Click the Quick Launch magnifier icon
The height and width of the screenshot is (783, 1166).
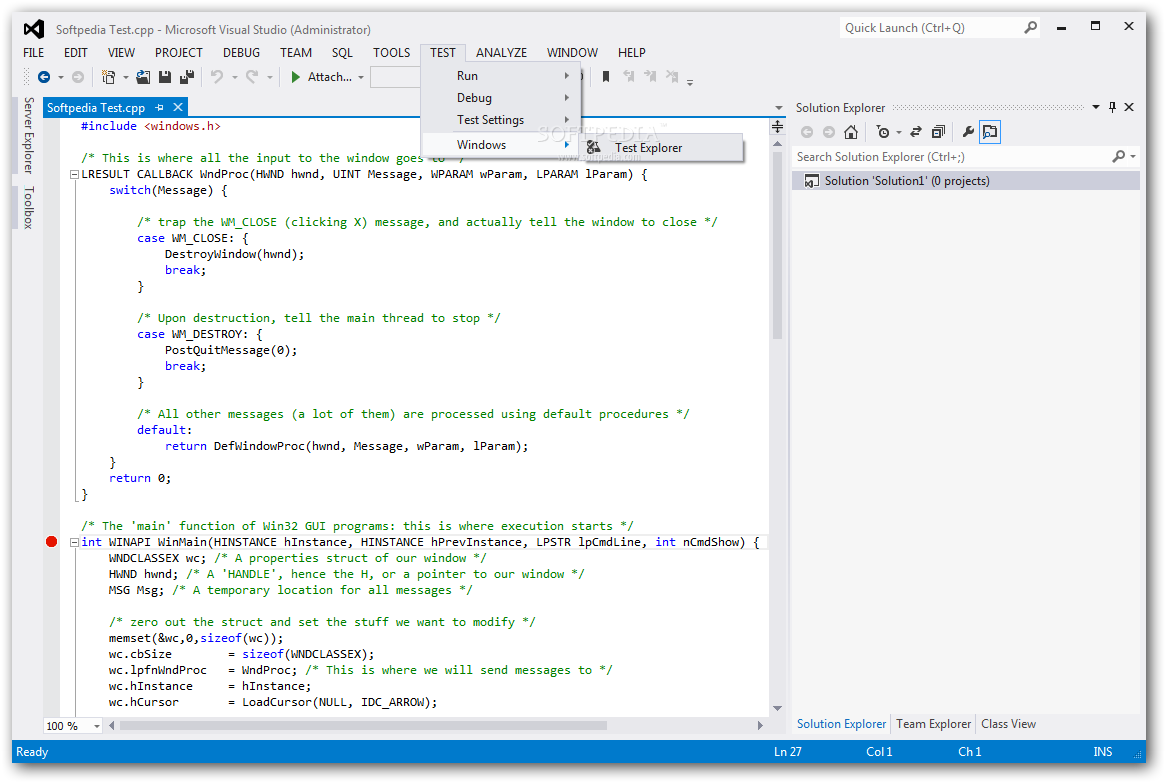tap(1030, 28)
